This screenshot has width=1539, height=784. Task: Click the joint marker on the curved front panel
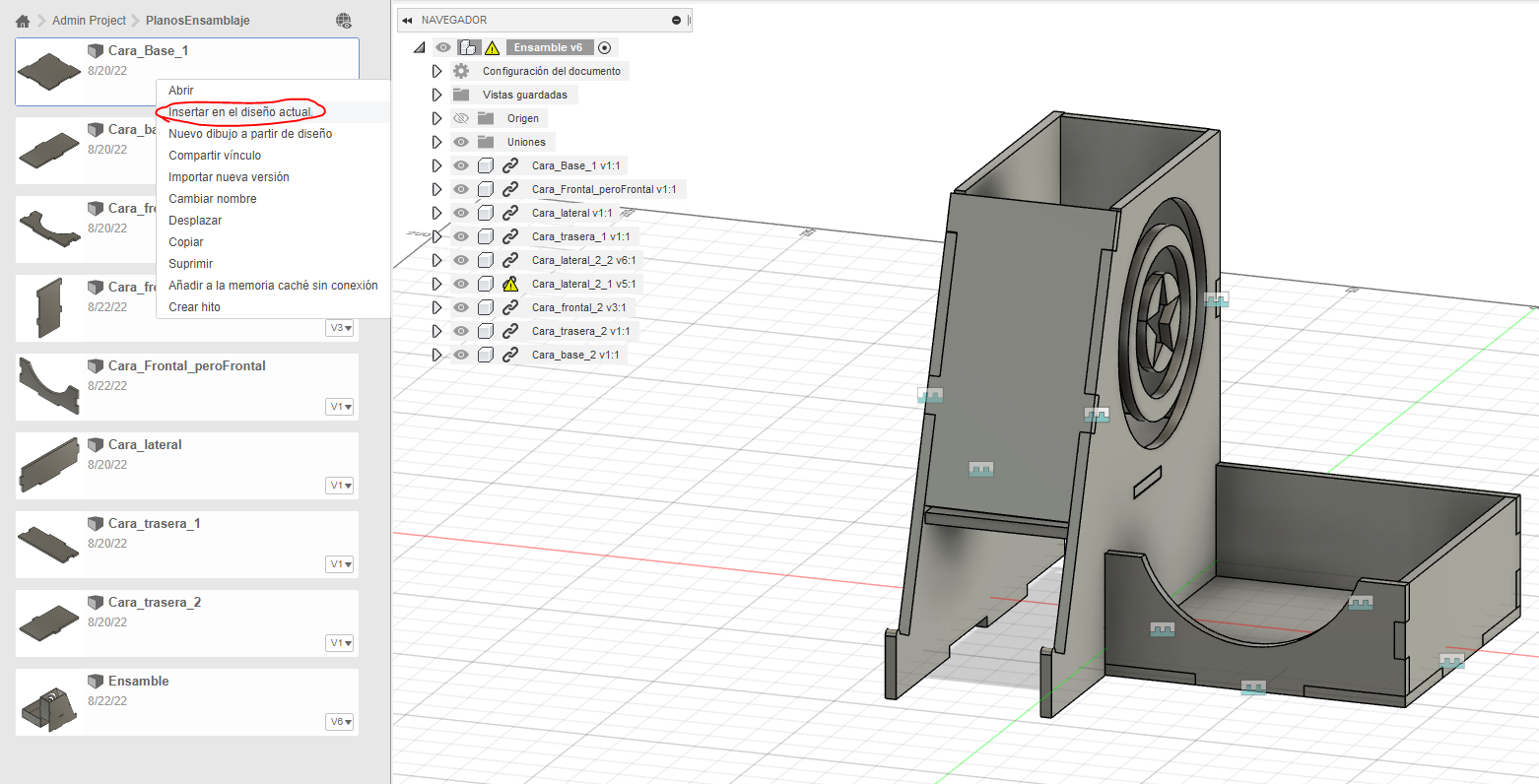tap(1163, 628)
